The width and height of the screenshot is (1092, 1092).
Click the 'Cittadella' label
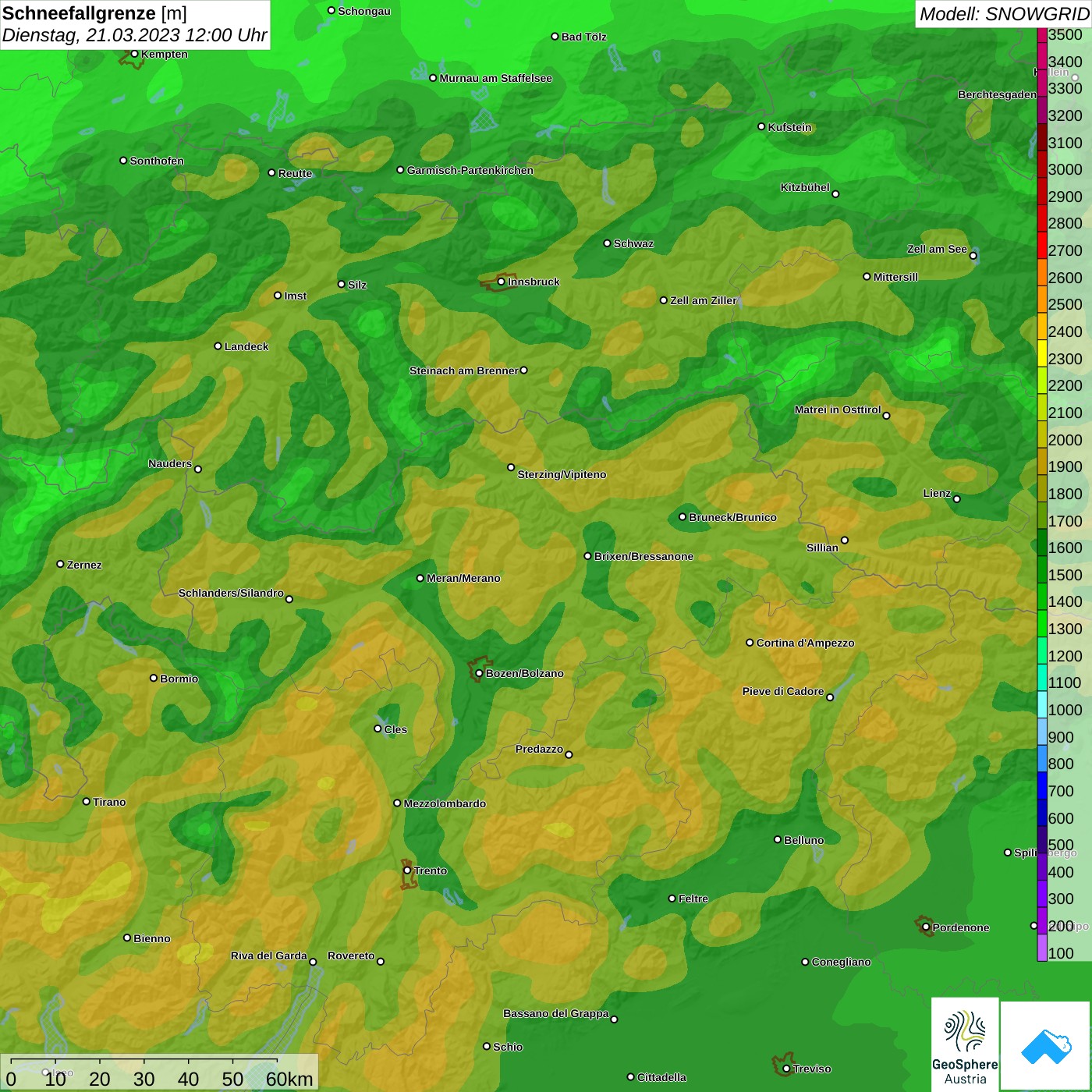[x=661, y=1077]
